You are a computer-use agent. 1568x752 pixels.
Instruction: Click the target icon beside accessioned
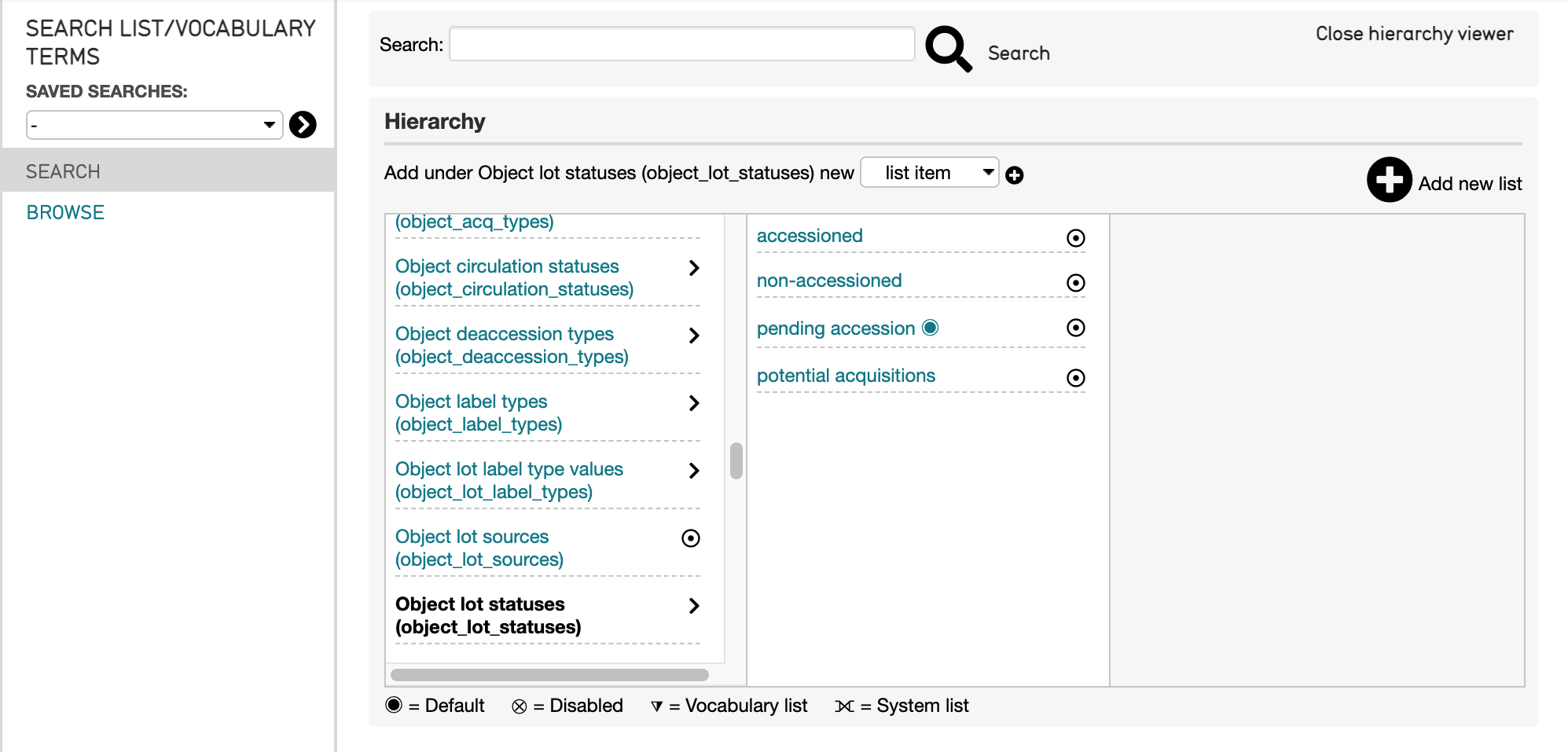coord(1075,238)
